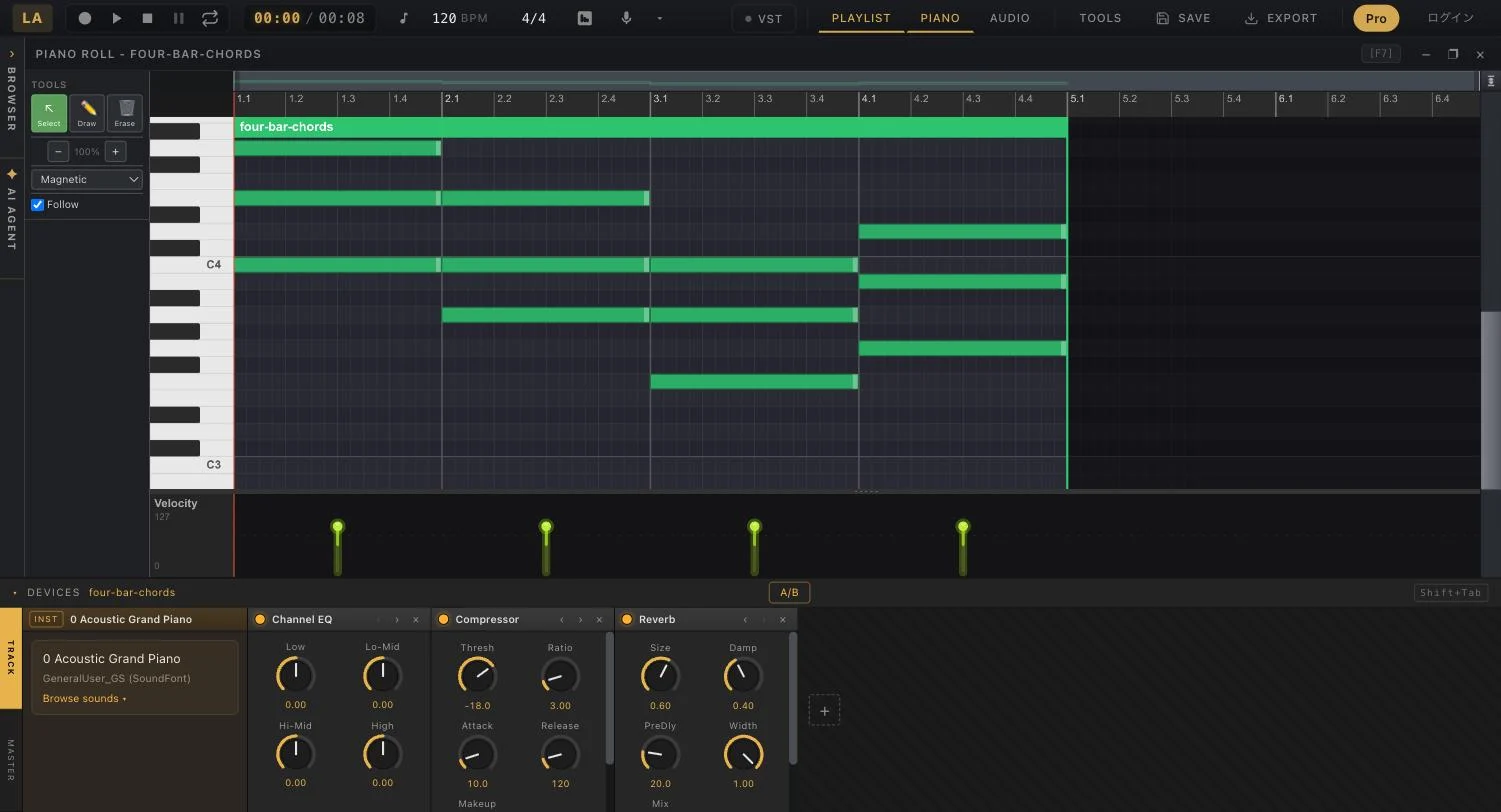Click the microphone input icon
Image resolution: width=1501 pixels, height=812 pixels.
626,18
